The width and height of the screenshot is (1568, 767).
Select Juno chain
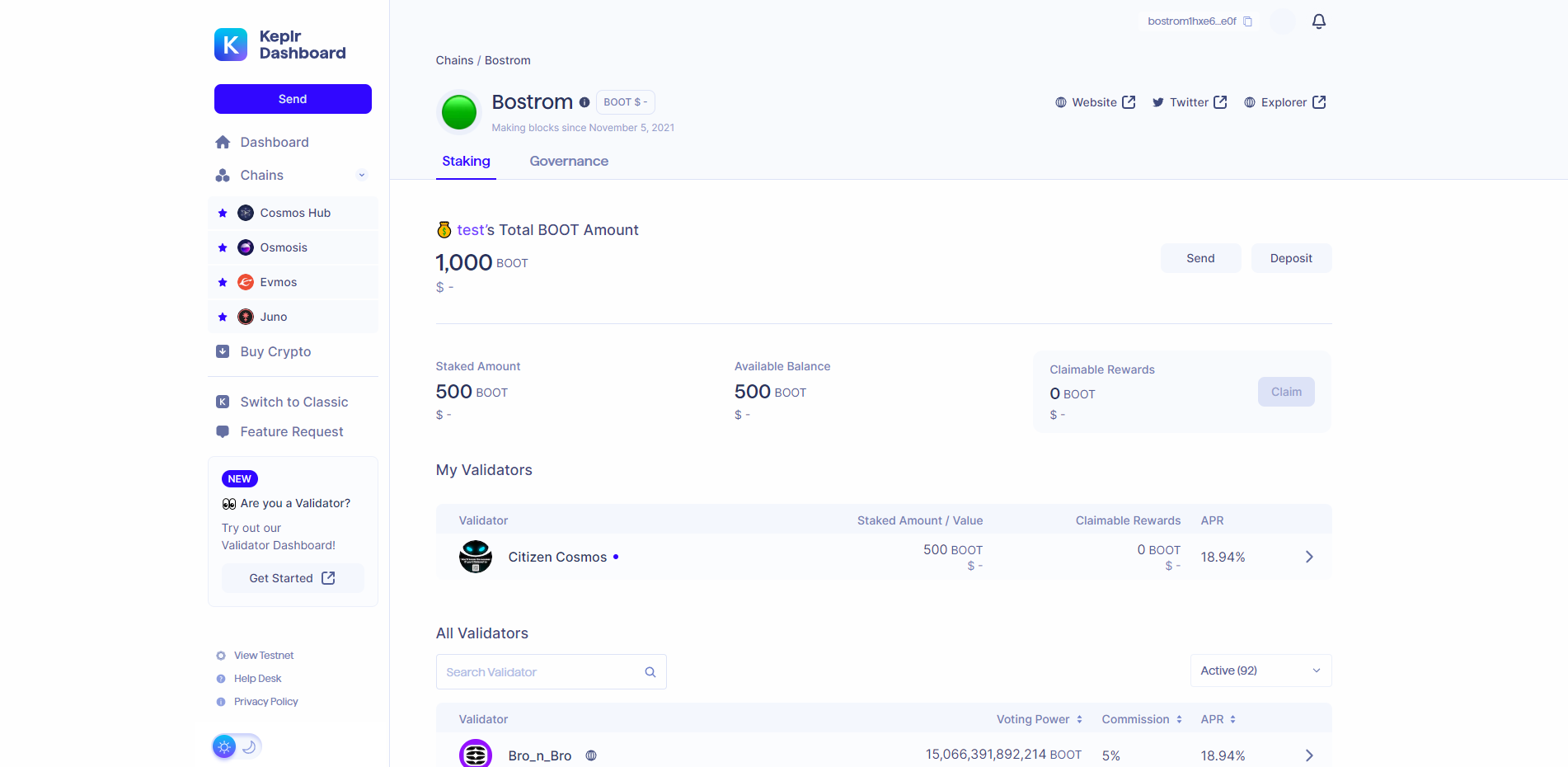point(293,317)
